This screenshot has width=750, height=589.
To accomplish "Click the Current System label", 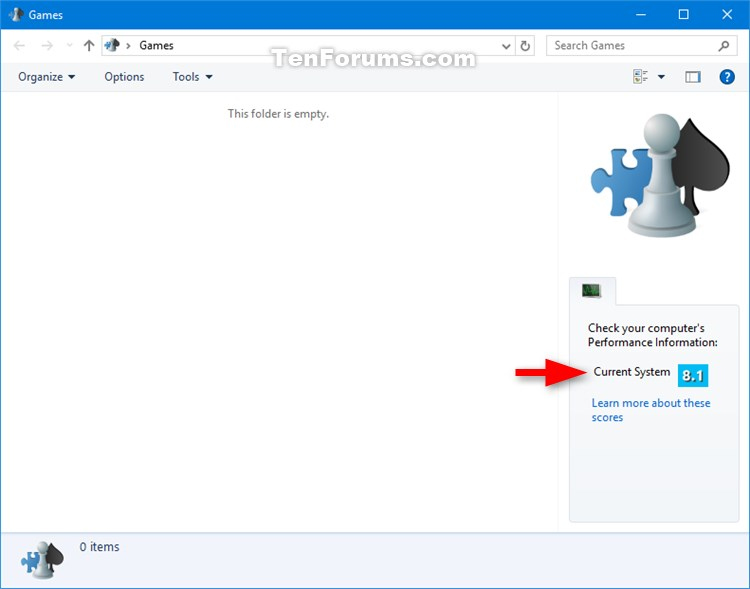I will click(x=631, y=372).
